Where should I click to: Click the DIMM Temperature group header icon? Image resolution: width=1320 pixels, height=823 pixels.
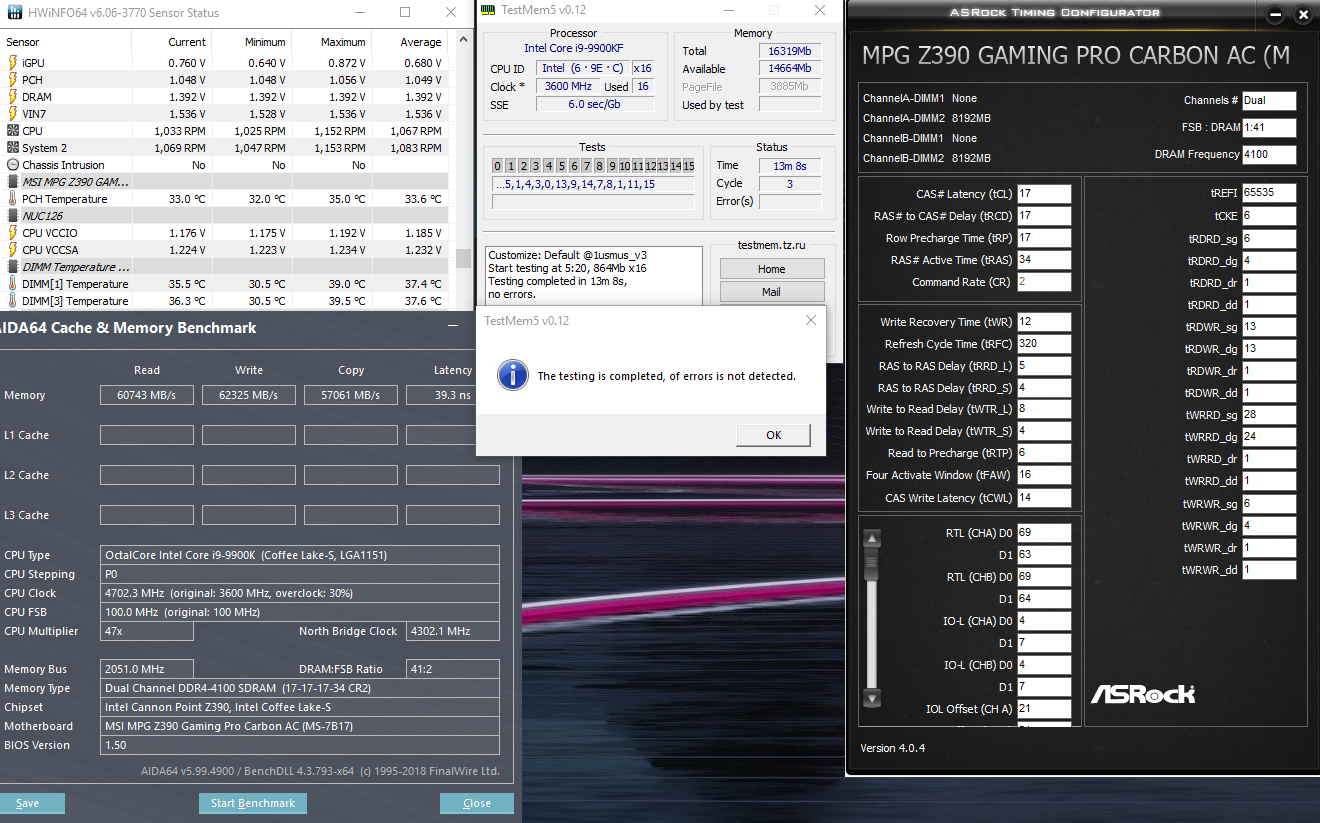click(x=13, y=267)
